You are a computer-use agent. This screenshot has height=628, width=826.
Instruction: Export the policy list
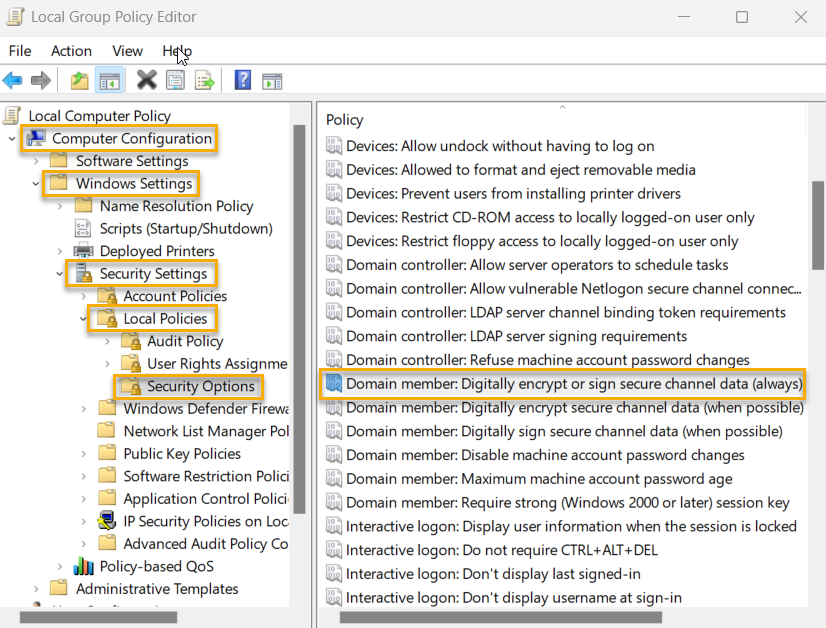pyautogui.click(x=203, y=81)
